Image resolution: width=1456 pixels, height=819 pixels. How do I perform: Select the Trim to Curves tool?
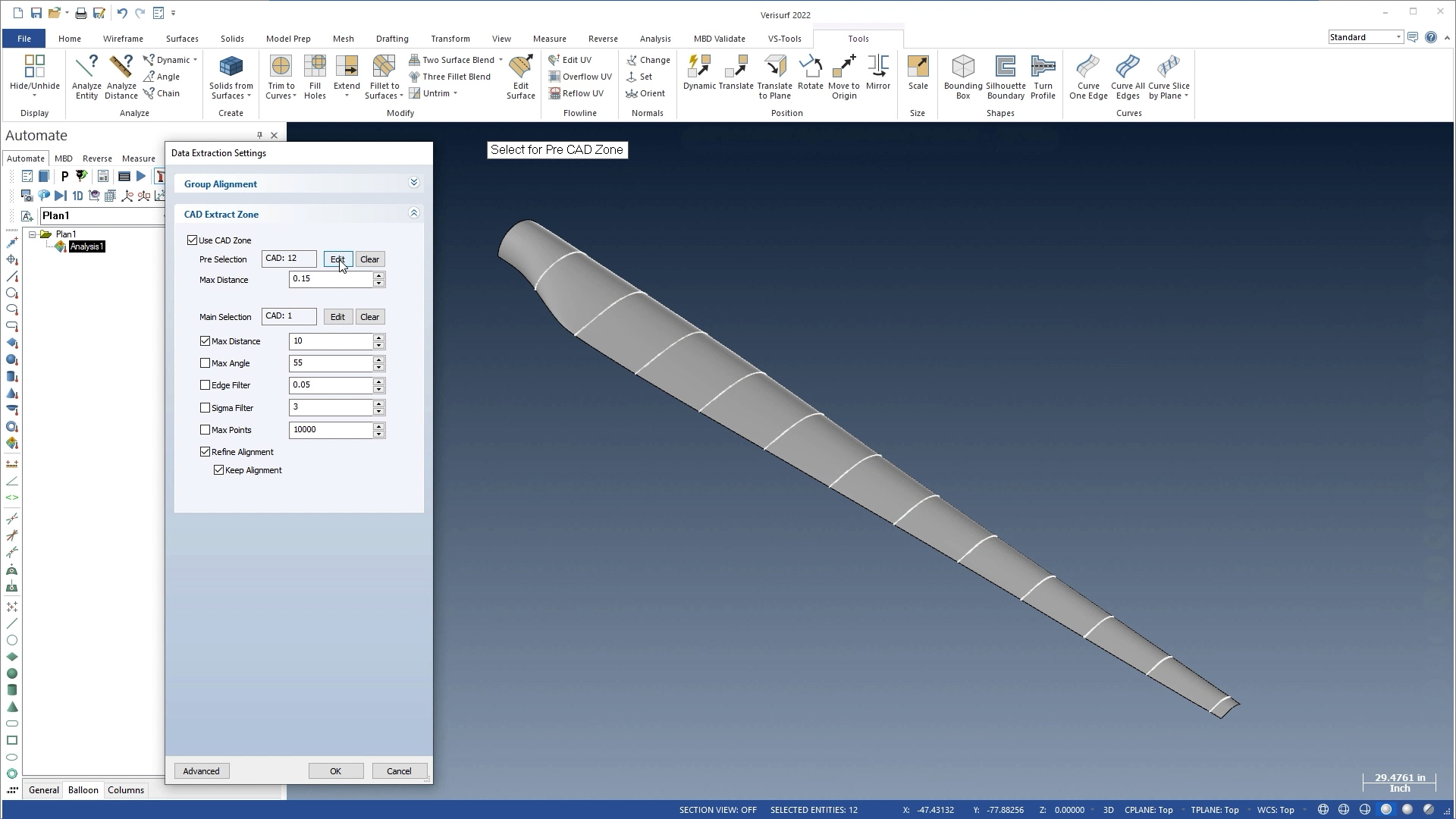point(281,76)
